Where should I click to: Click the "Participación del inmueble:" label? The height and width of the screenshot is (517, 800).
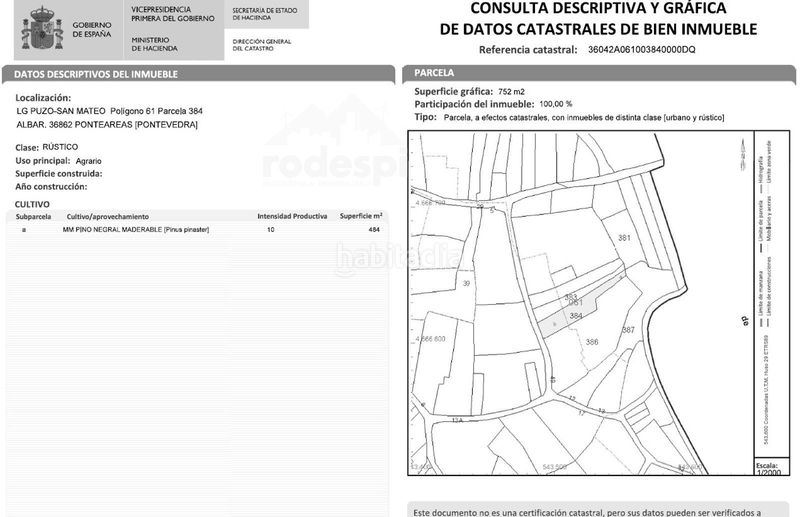click(x=474, y=104)
